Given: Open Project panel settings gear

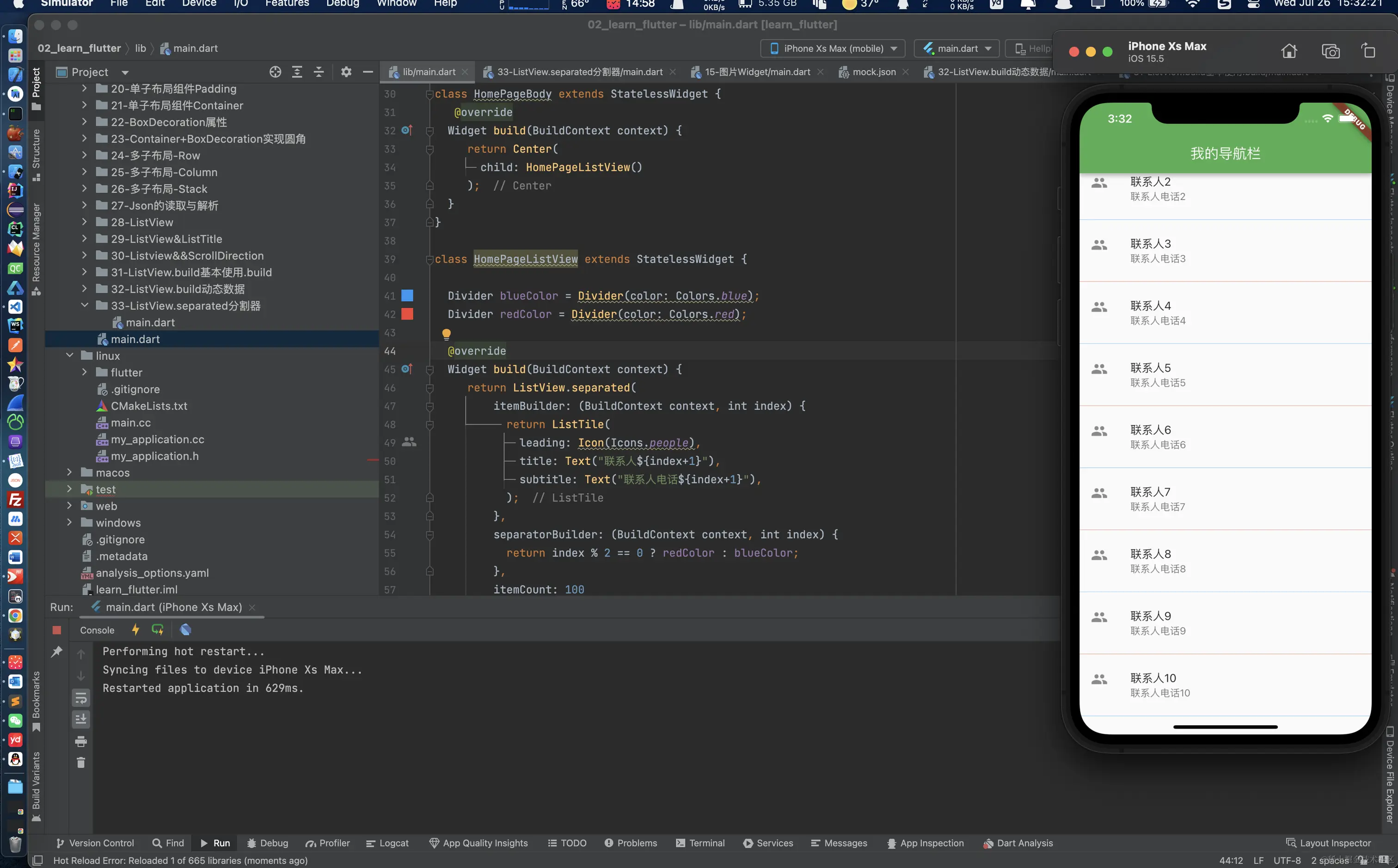Looking at the screenshot, I should pos(346,72).
